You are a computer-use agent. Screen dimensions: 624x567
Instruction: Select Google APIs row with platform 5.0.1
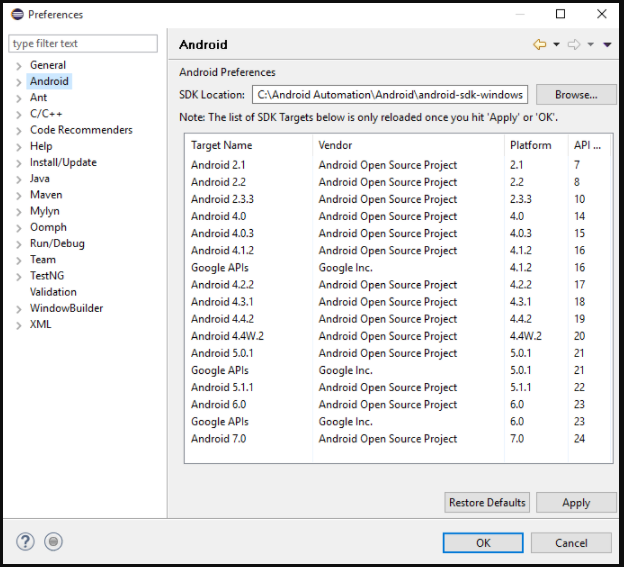pos(398,370)
